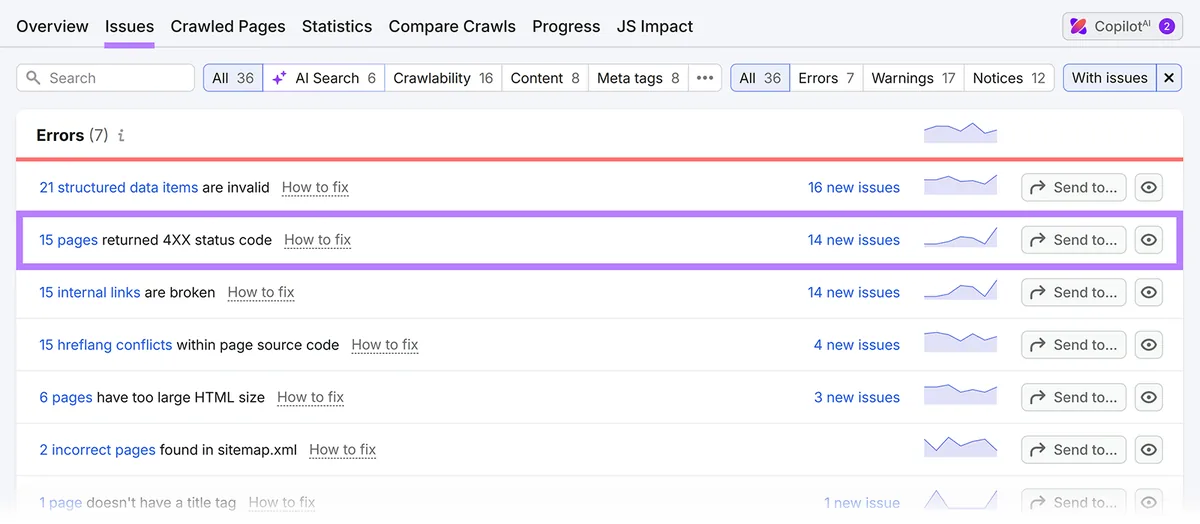Send structured data issue to a tool
This screenshot has width=1200, height=524.
tap(1074, 187)
